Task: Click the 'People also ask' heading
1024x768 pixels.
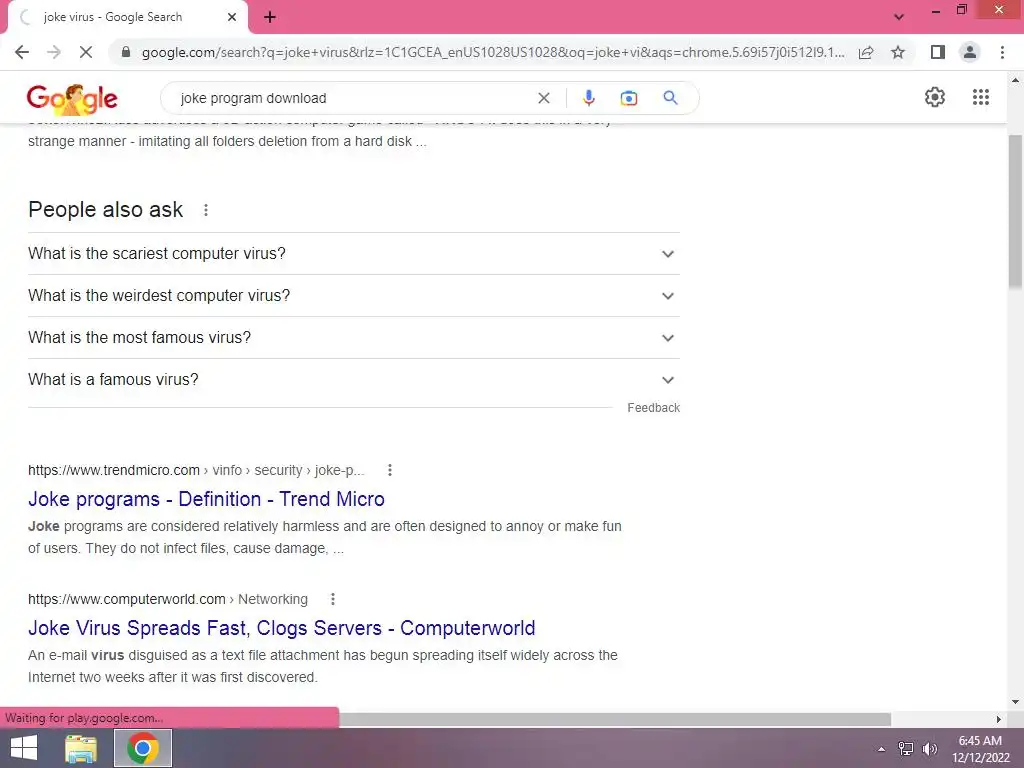Action: point(106,210)
